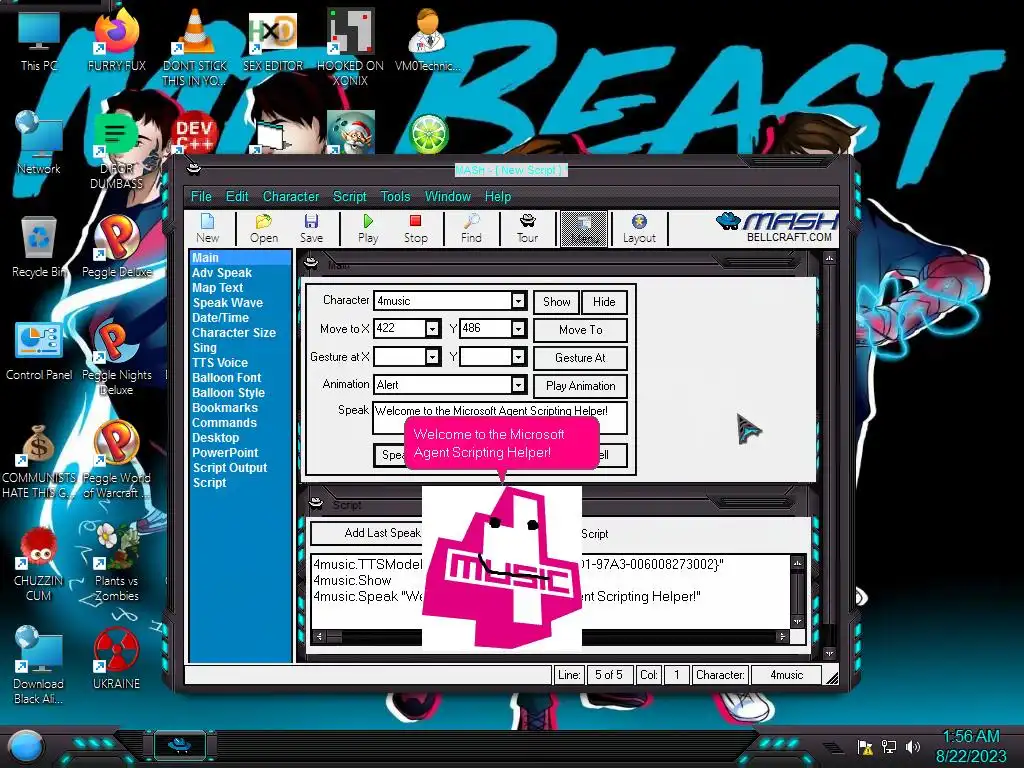The height and width of the screenshot is (768, 1024).
Task: Halt playback using the red Stop icon
Action: (415, 229)
